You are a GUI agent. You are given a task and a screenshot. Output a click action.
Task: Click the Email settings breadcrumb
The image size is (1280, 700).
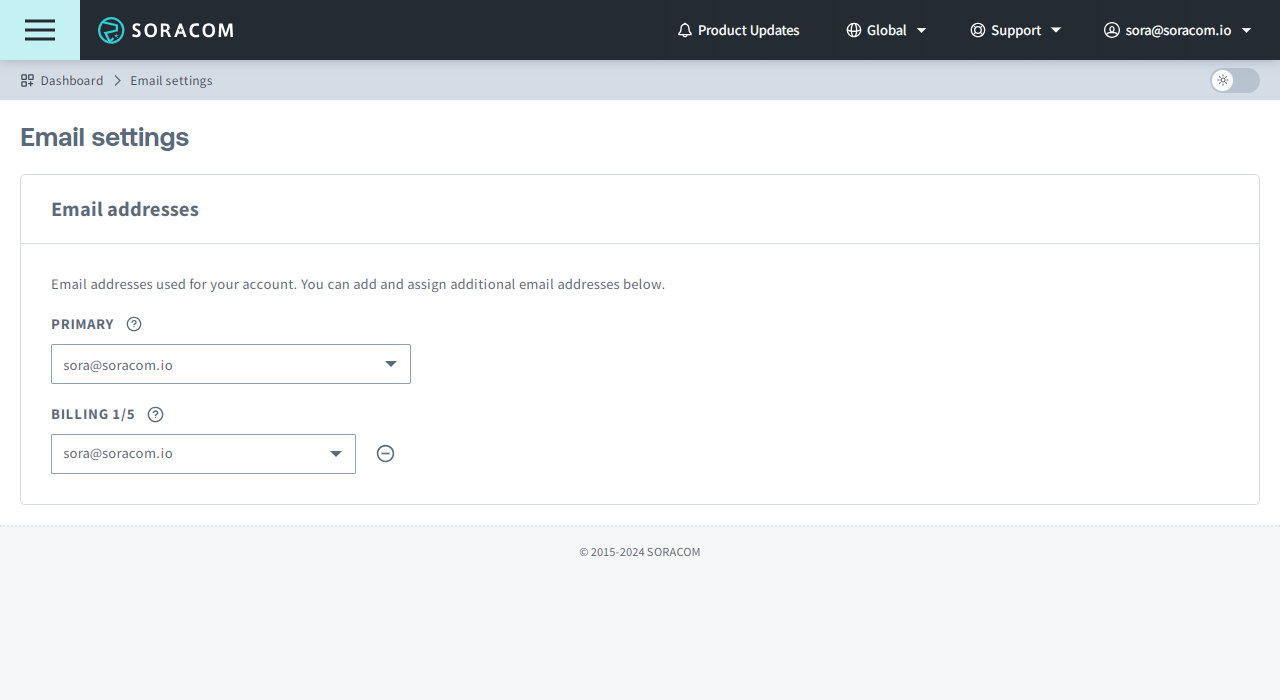(x=171, y=80)
